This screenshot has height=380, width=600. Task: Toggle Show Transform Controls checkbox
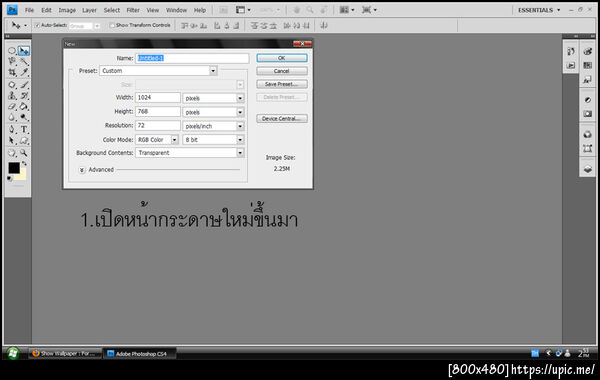(x=112, y=25)
